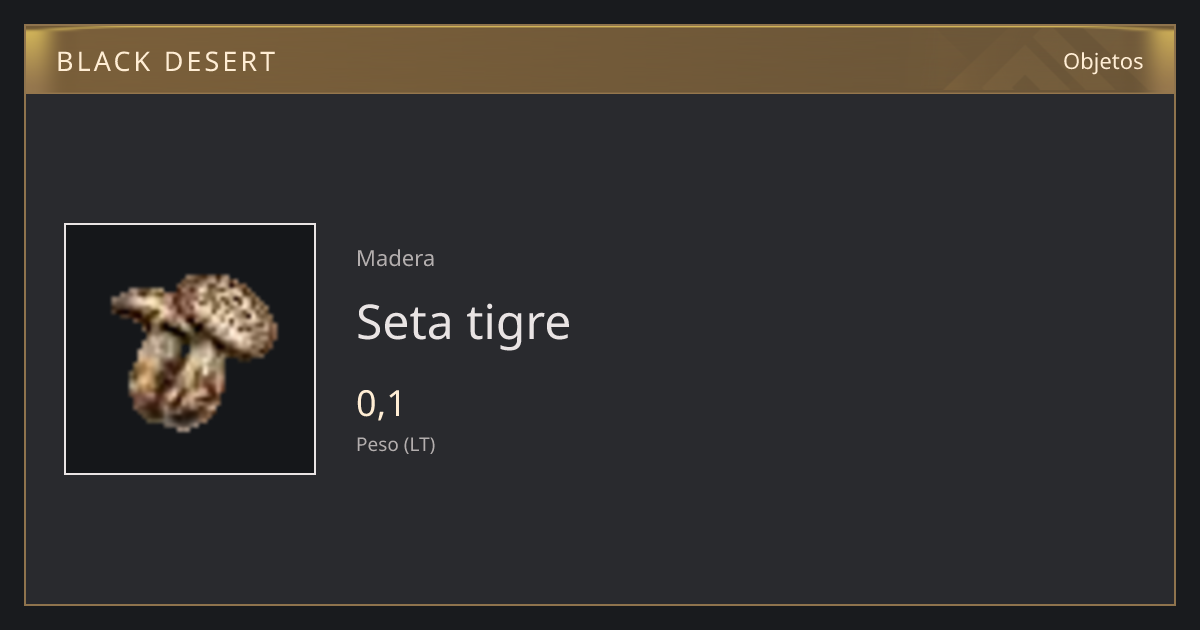Image resolution: width=1200 pixels, height=630 pixels.
Task: Select the white-bordered item thumbnail frame
Action: tap(190, 349)
